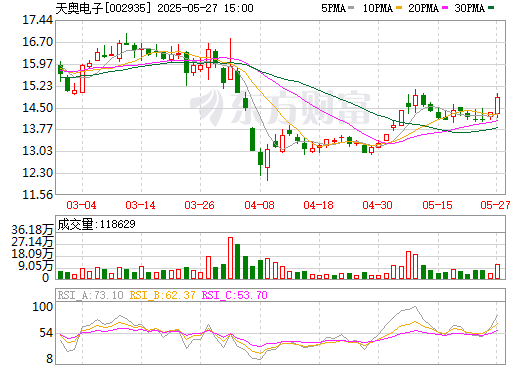The width and height of the screenshot is (520, 365).
Task: Click the 18.09万 volume axis label
Action: pyautogui.click(x=32, y=254)
